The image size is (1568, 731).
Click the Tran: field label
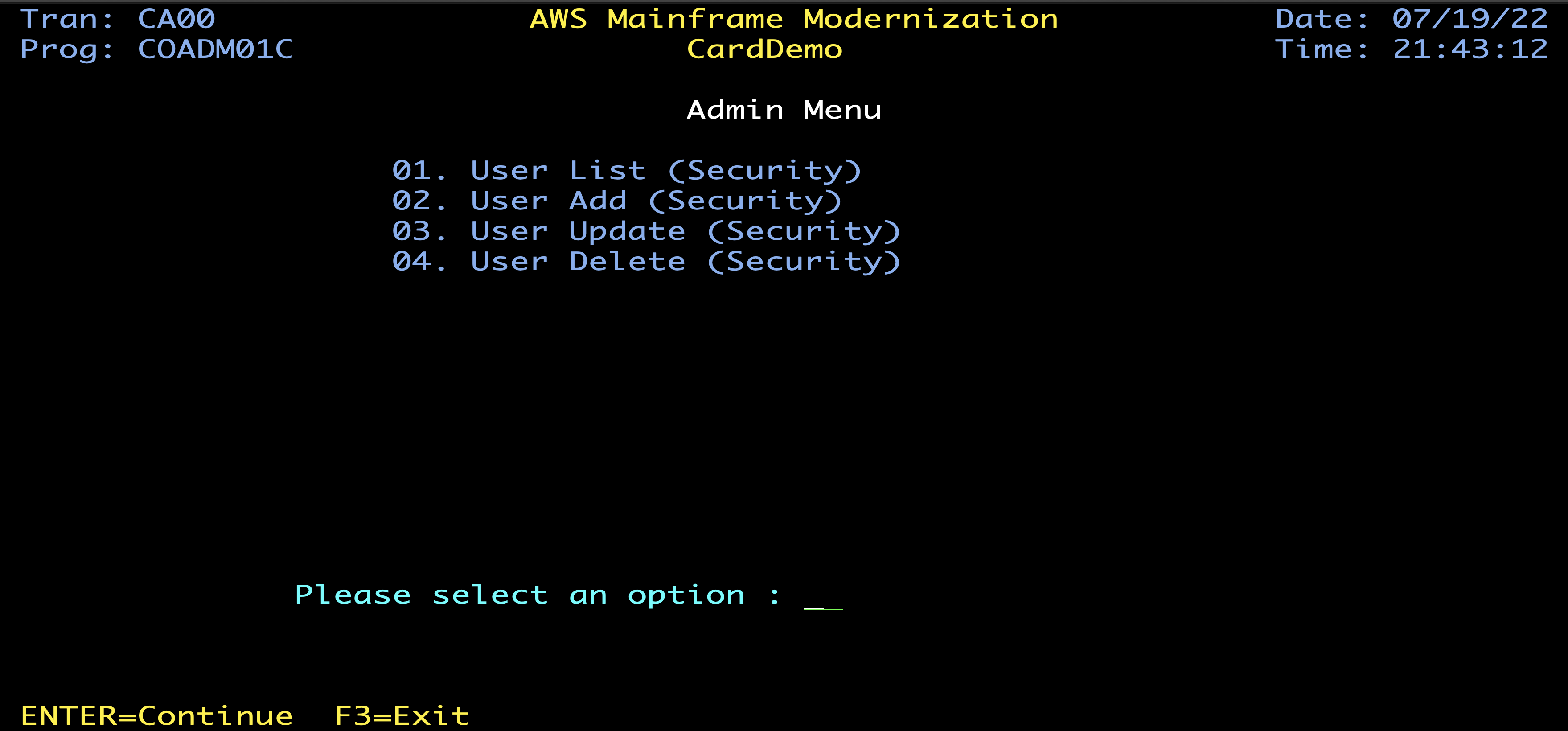pyautogui.click(x=67, y=20)
